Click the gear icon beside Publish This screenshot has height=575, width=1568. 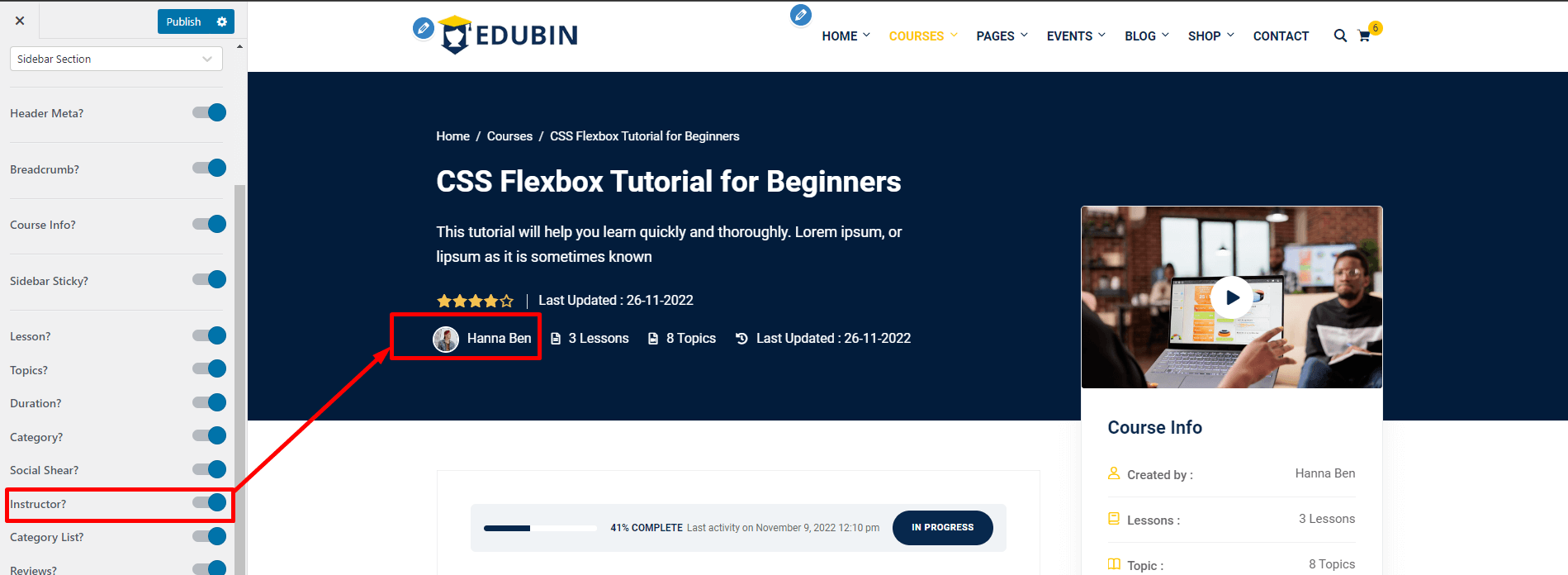click(x=221, y=21)
